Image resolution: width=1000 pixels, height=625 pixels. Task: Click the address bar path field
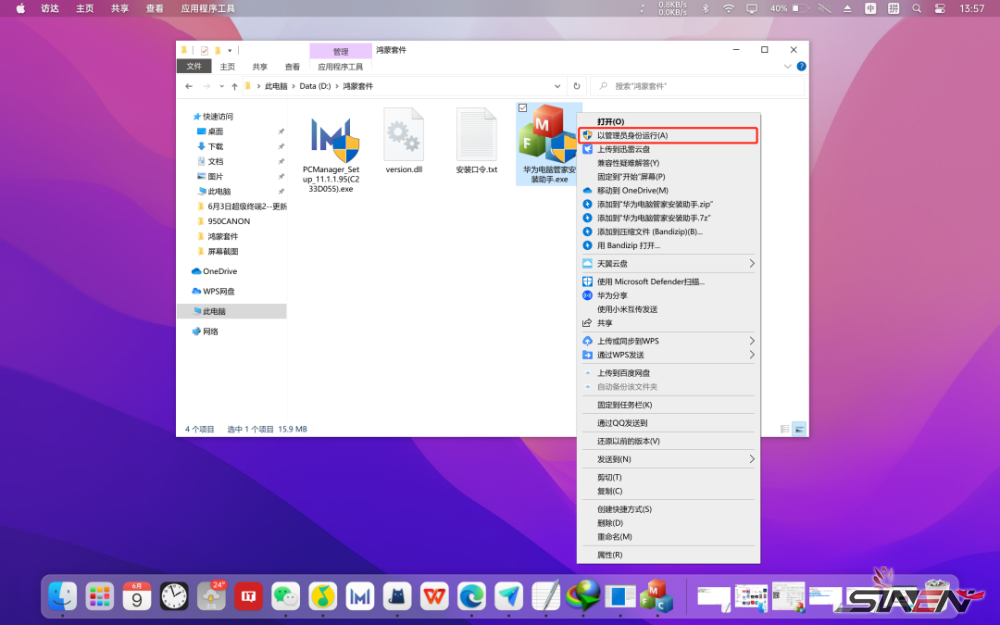403,86
